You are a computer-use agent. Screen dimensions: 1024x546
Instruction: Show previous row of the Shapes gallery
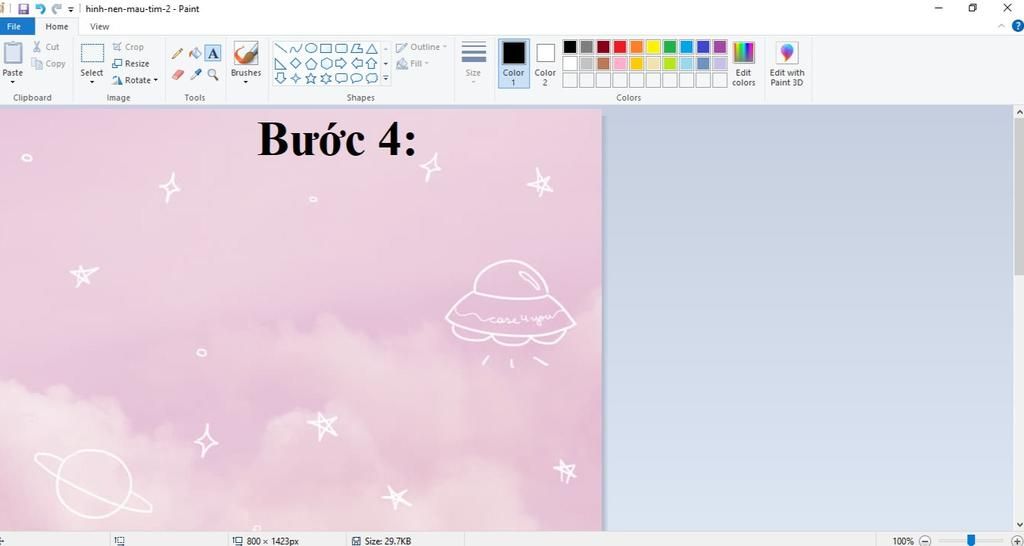point(385,48)
